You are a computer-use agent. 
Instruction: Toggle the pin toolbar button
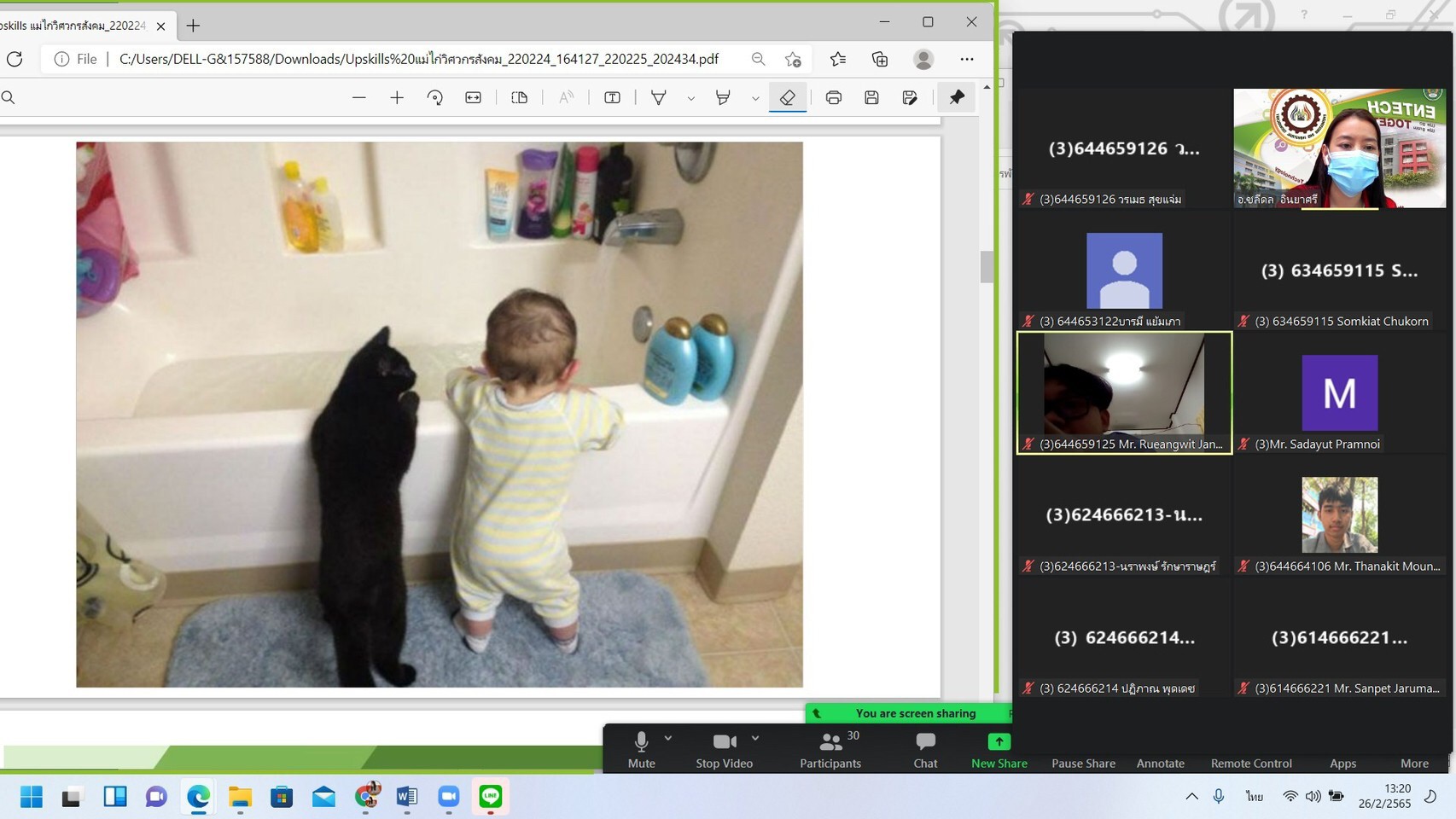pos(957,97)
